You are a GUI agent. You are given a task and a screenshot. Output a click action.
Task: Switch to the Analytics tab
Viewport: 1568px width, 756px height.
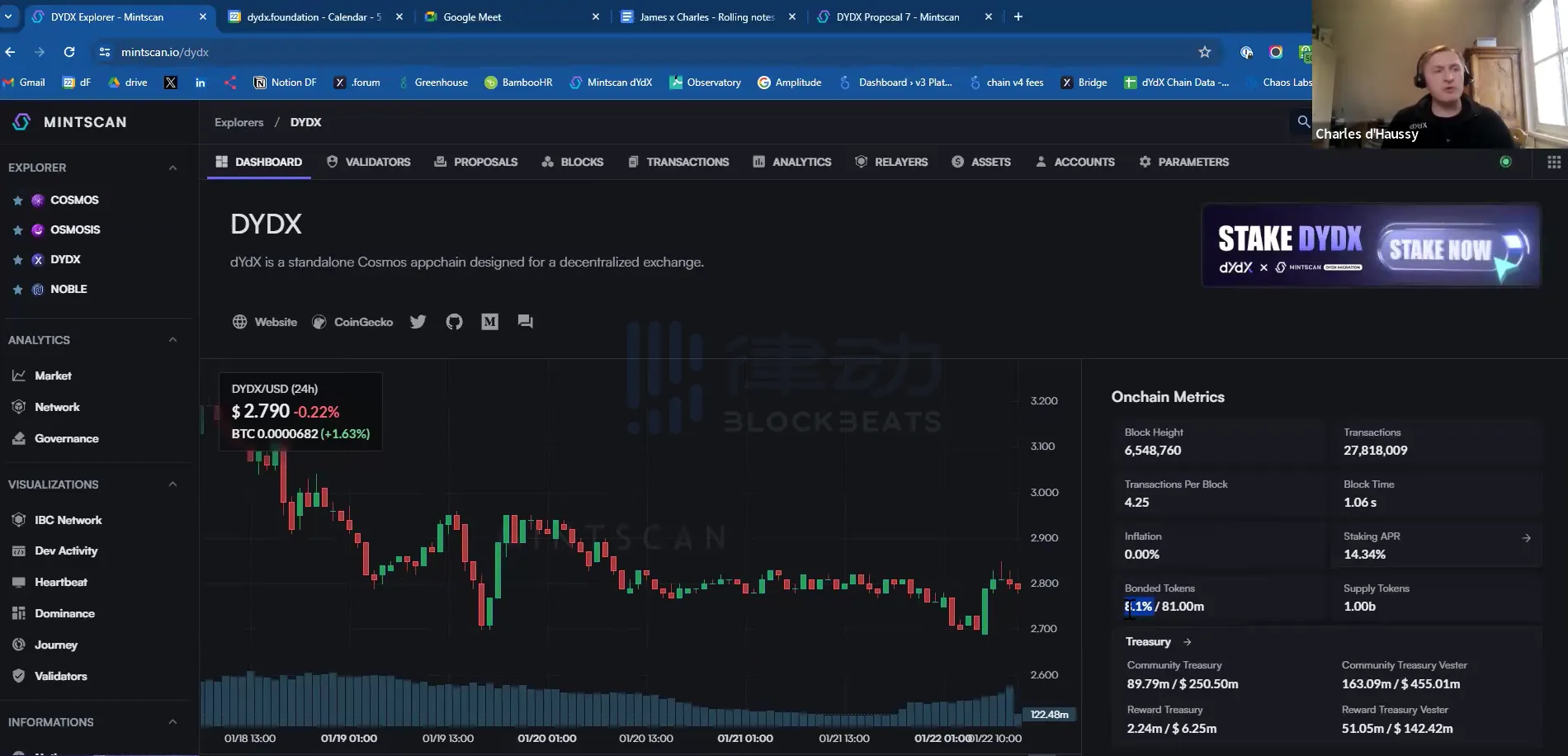coord(792,162)
